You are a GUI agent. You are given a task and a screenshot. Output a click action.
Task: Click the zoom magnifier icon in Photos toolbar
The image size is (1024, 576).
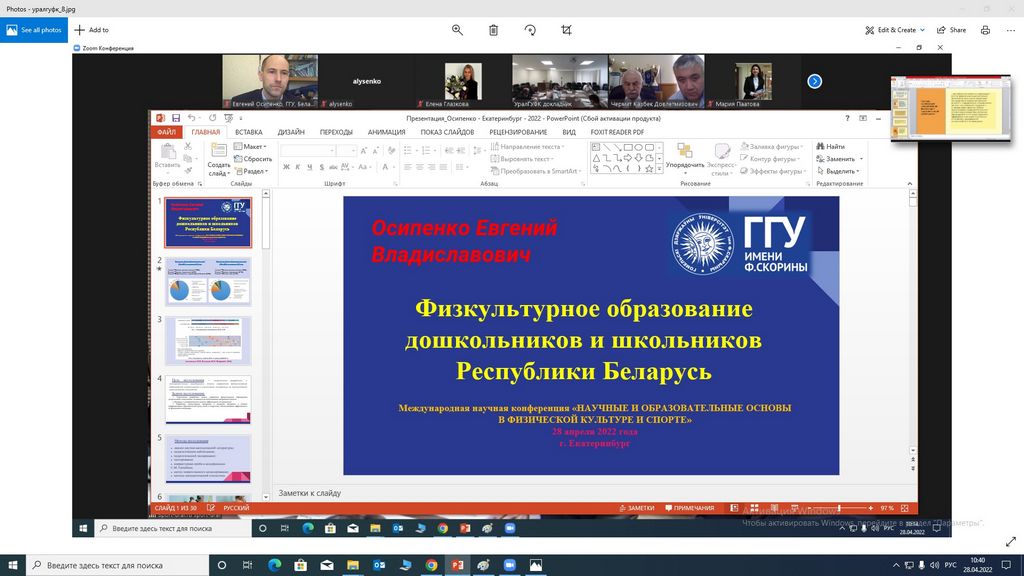coord(457,30)
